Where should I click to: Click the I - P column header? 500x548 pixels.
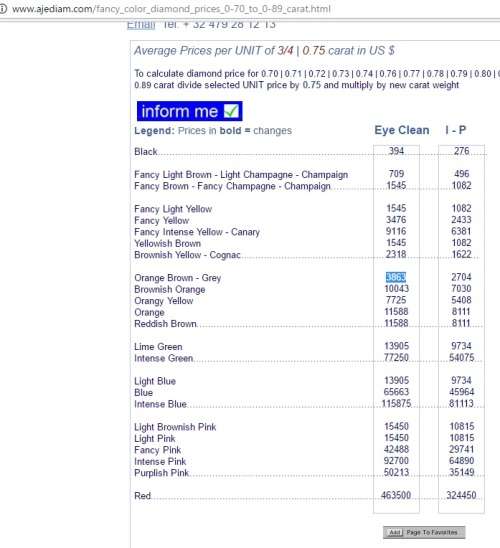[455, 130]
